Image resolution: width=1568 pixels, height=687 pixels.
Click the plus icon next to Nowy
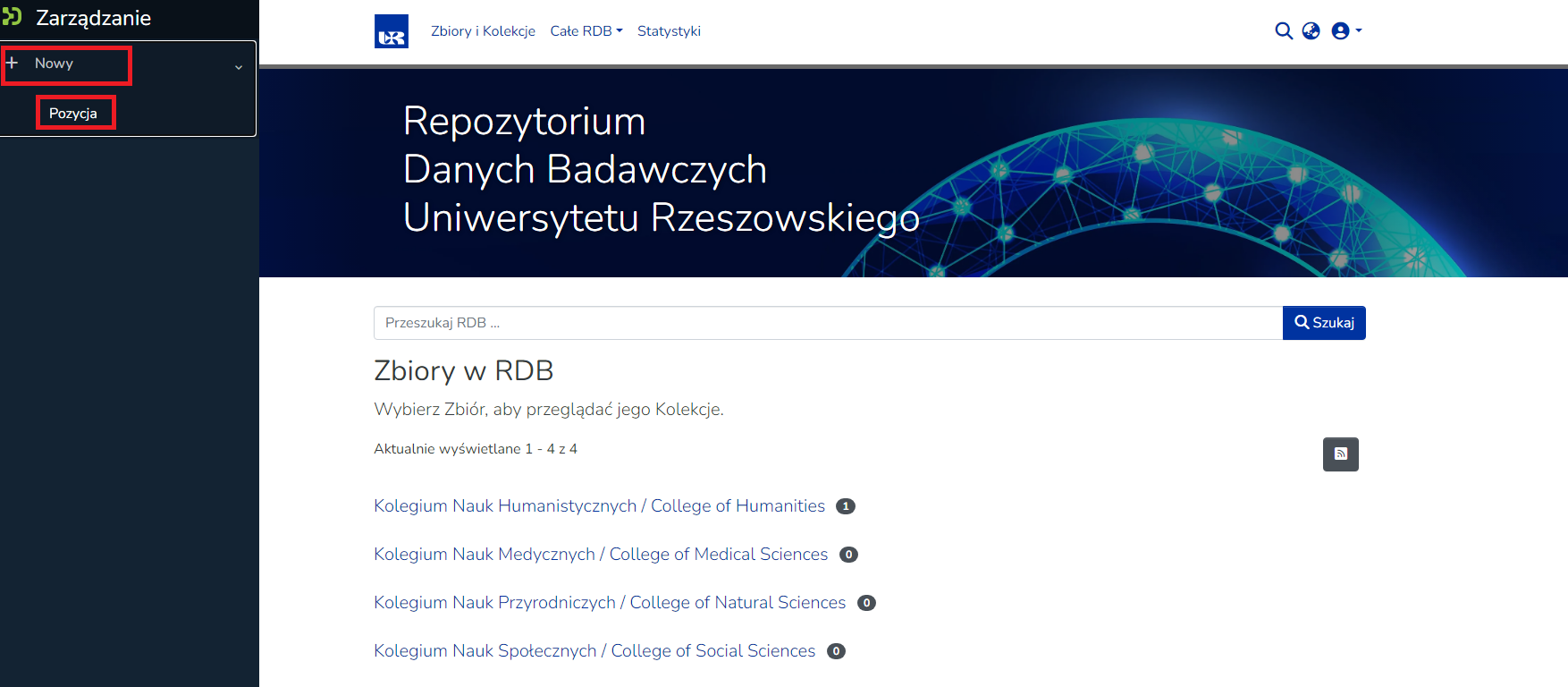(13, 63)
